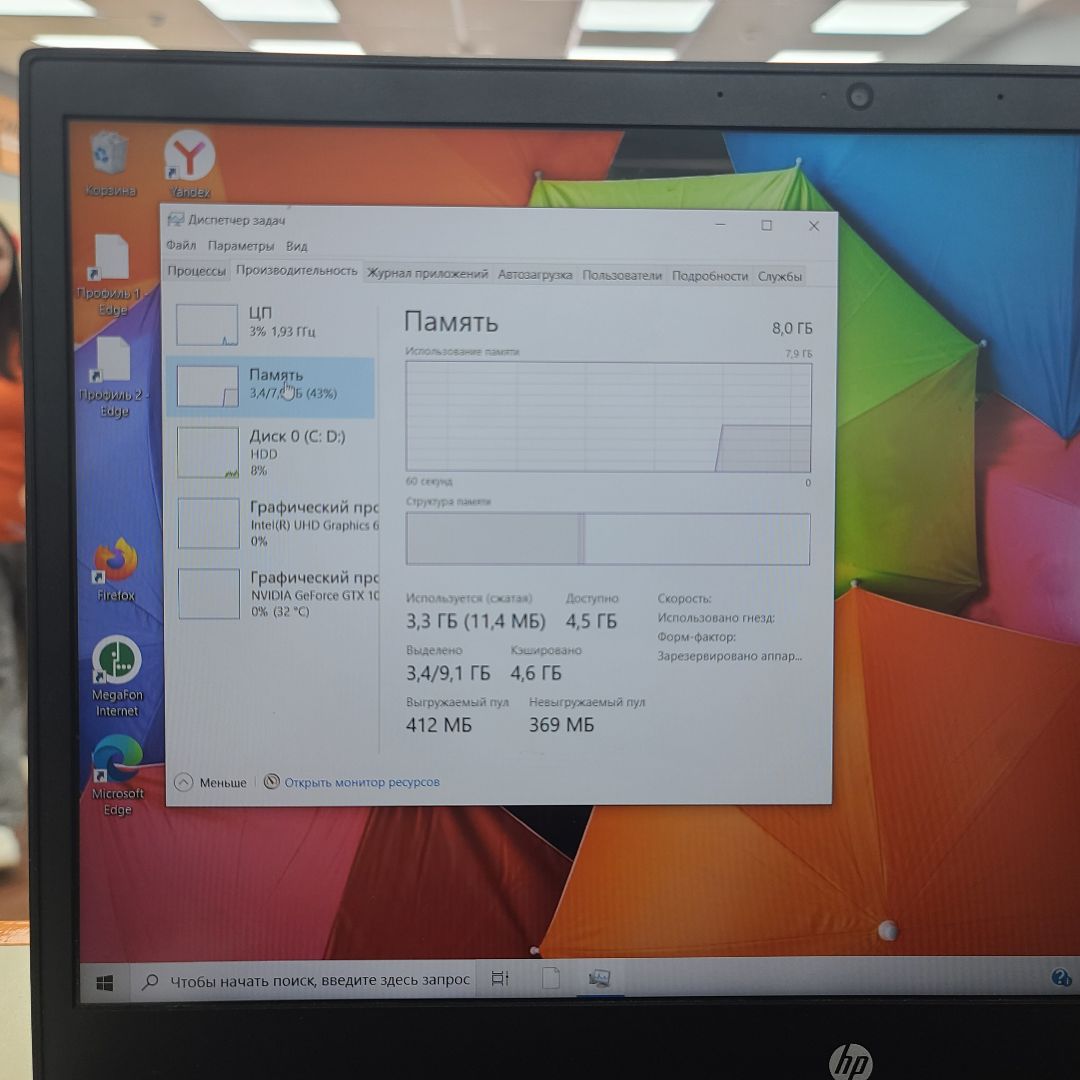Viewport: 1080px width, 1080px height.
Task: Switch to the Процессы tab
Action: 196,272
